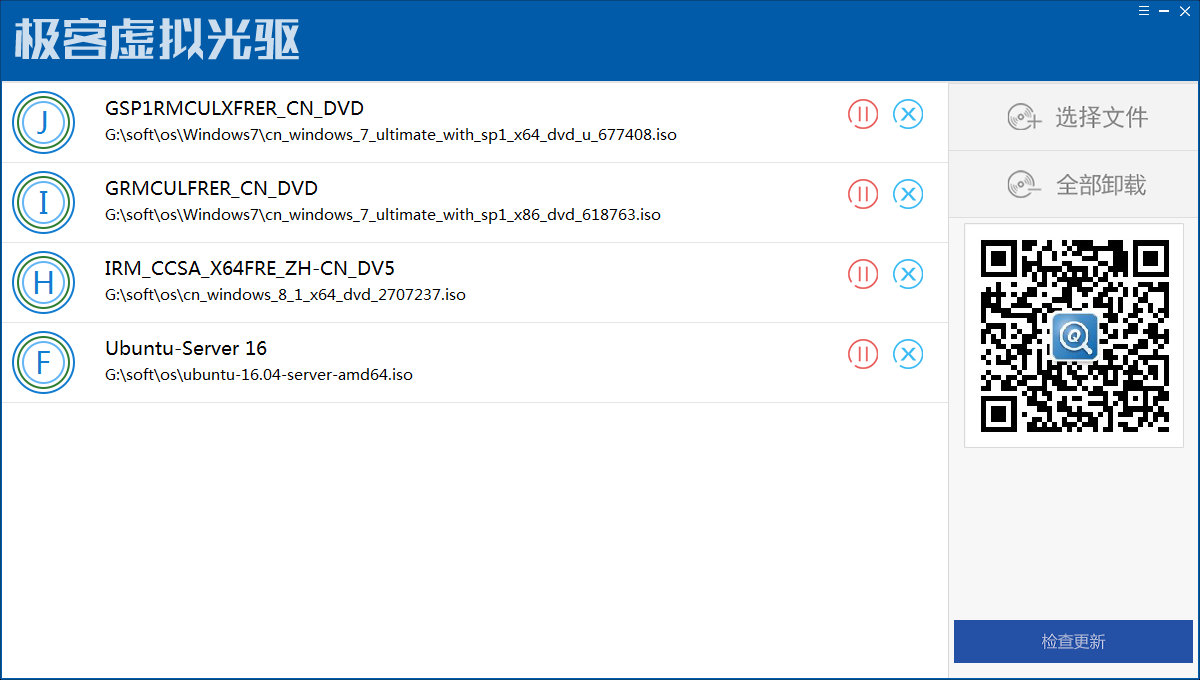Unmount the GSP1RMCULXFRER_CN_DVD image
This screenshot has width=1200, height=680.
pyautogui.click(x=908, y=114)
